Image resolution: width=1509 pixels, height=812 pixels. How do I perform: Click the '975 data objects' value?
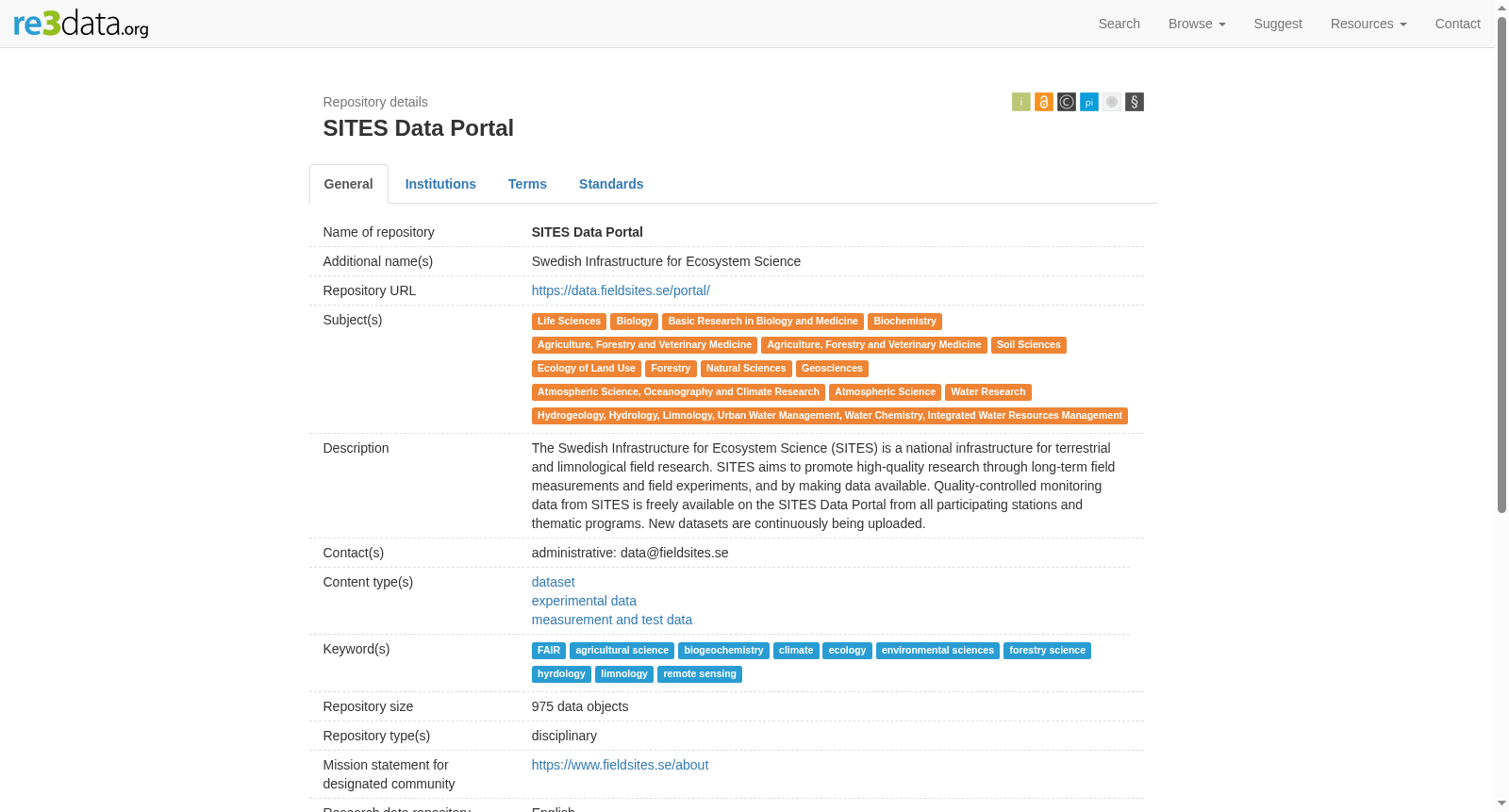[580, 706]
